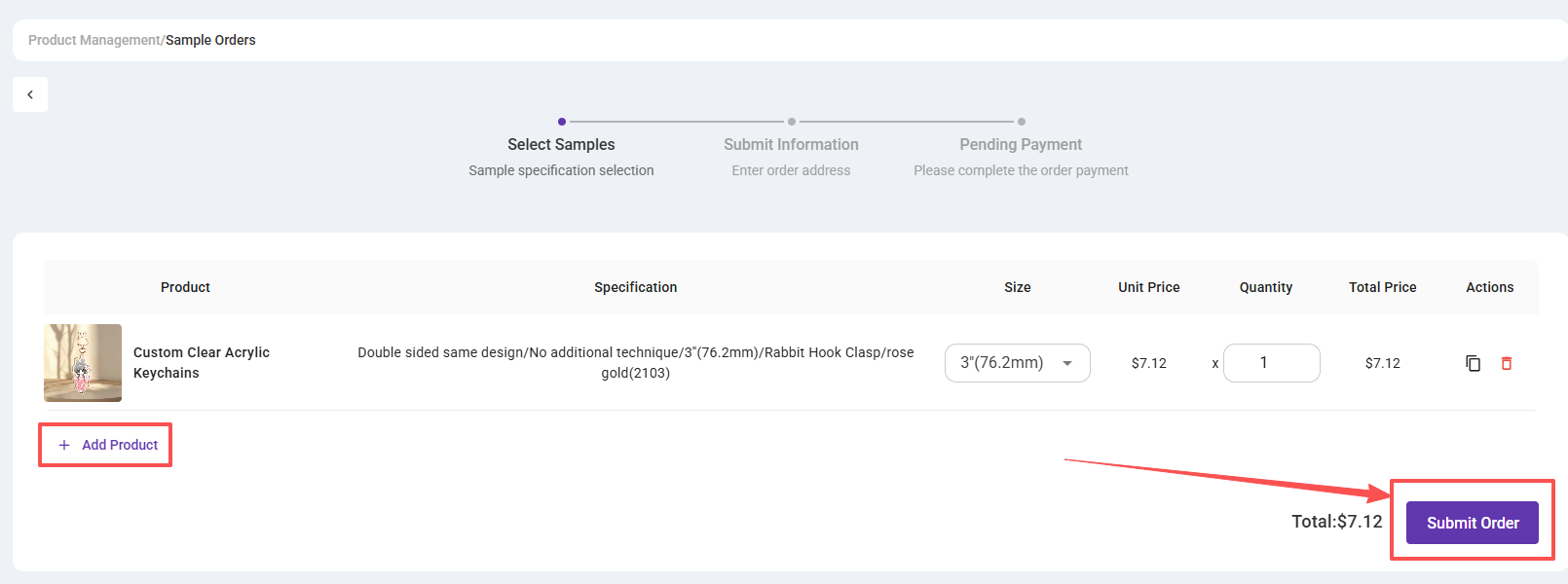Click the Pending Payment step dot
The height and width of the screenshot is (584, 1568).
coord(1022,122)
